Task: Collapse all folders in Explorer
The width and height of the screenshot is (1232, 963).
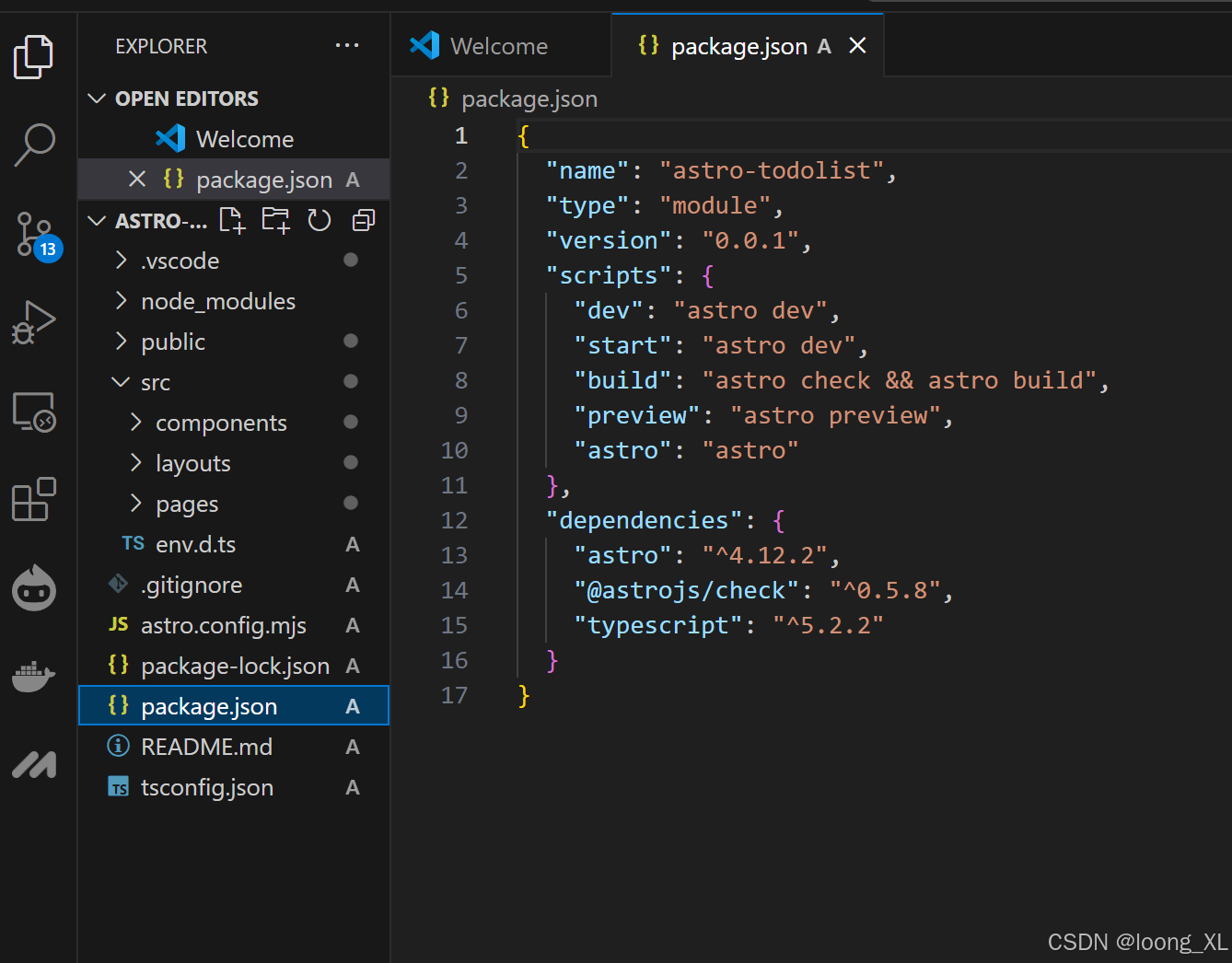Action: [x=364, y=220]
